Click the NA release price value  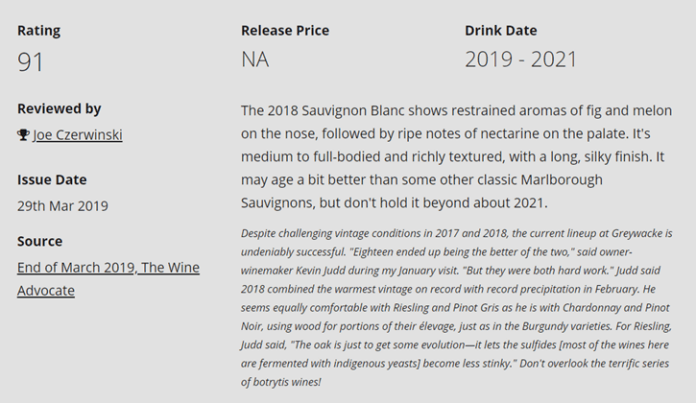(x=255, y=59)
